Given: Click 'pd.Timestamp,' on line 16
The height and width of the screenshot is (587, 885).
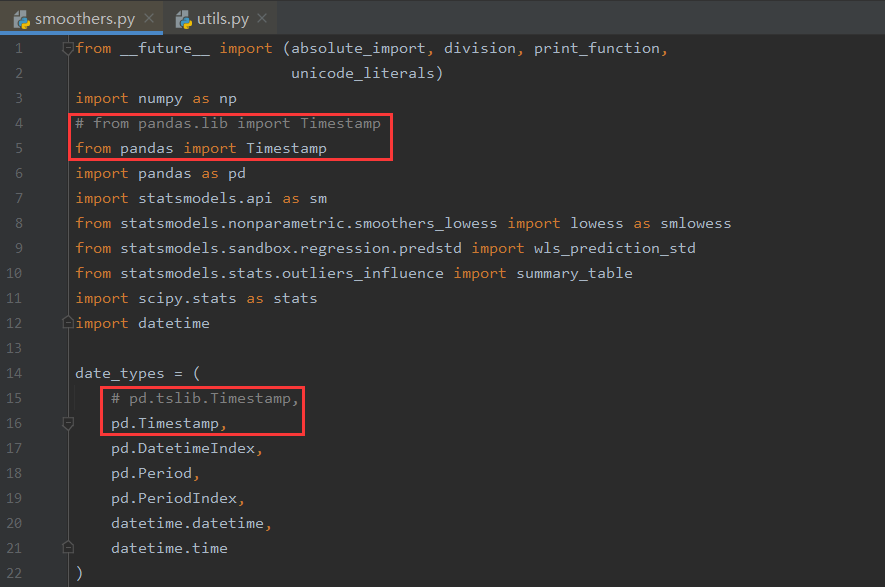Looking at the screenshot, I should click(169, 423).
